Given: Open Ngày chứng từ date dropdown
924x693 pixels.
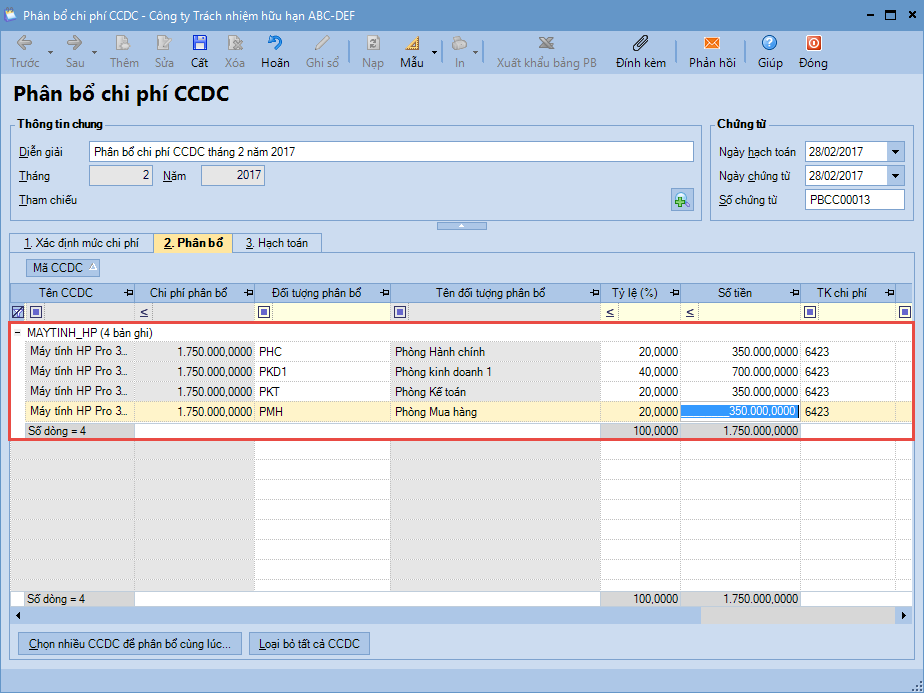Looking at the screenshot, I should tap(895, 176).
